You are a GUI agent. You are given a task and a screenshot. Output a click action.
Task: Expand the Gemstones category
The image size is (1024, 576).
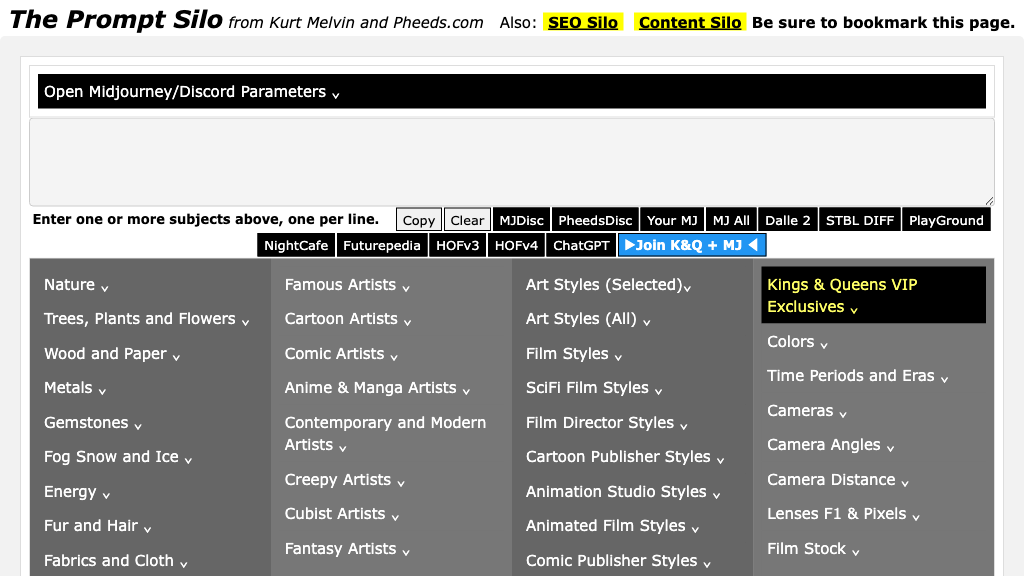pos(92,423)
